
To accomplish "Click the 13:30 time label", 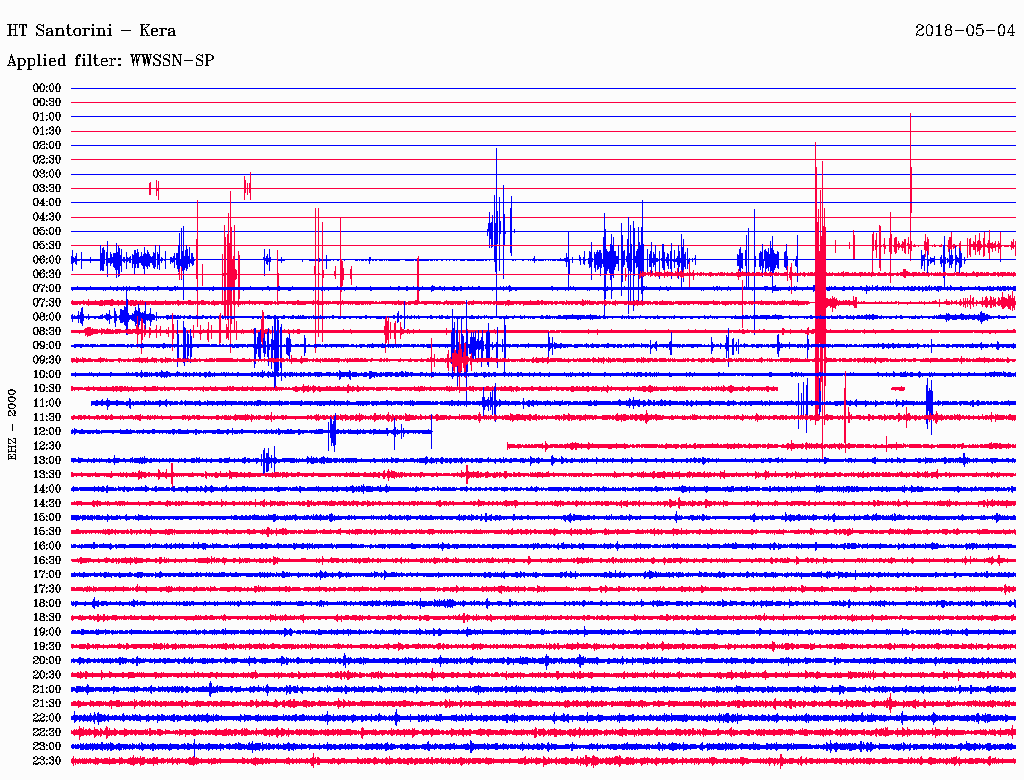I will [x=47, y=475].
